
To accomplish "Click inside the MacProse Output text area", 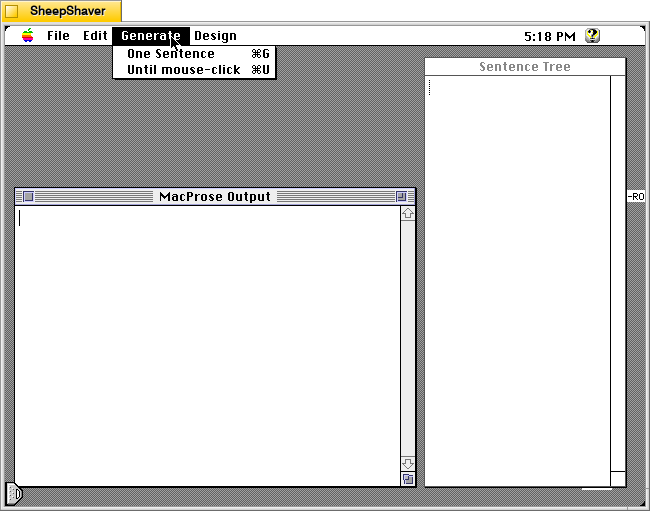I will pos(208,346).
